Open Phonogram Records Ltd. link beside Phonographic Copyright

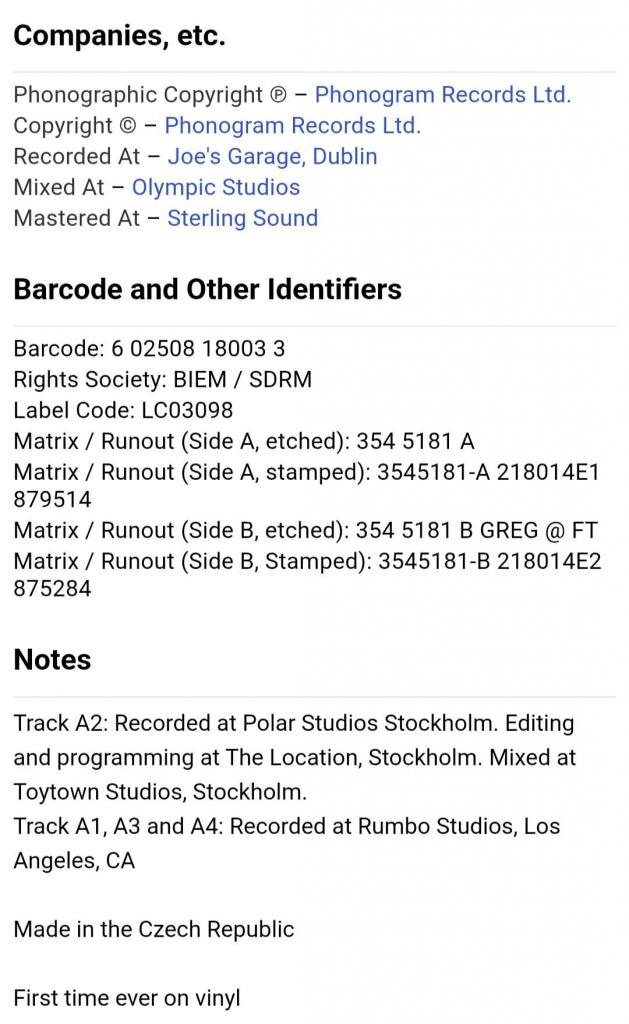tap(442, 95)
